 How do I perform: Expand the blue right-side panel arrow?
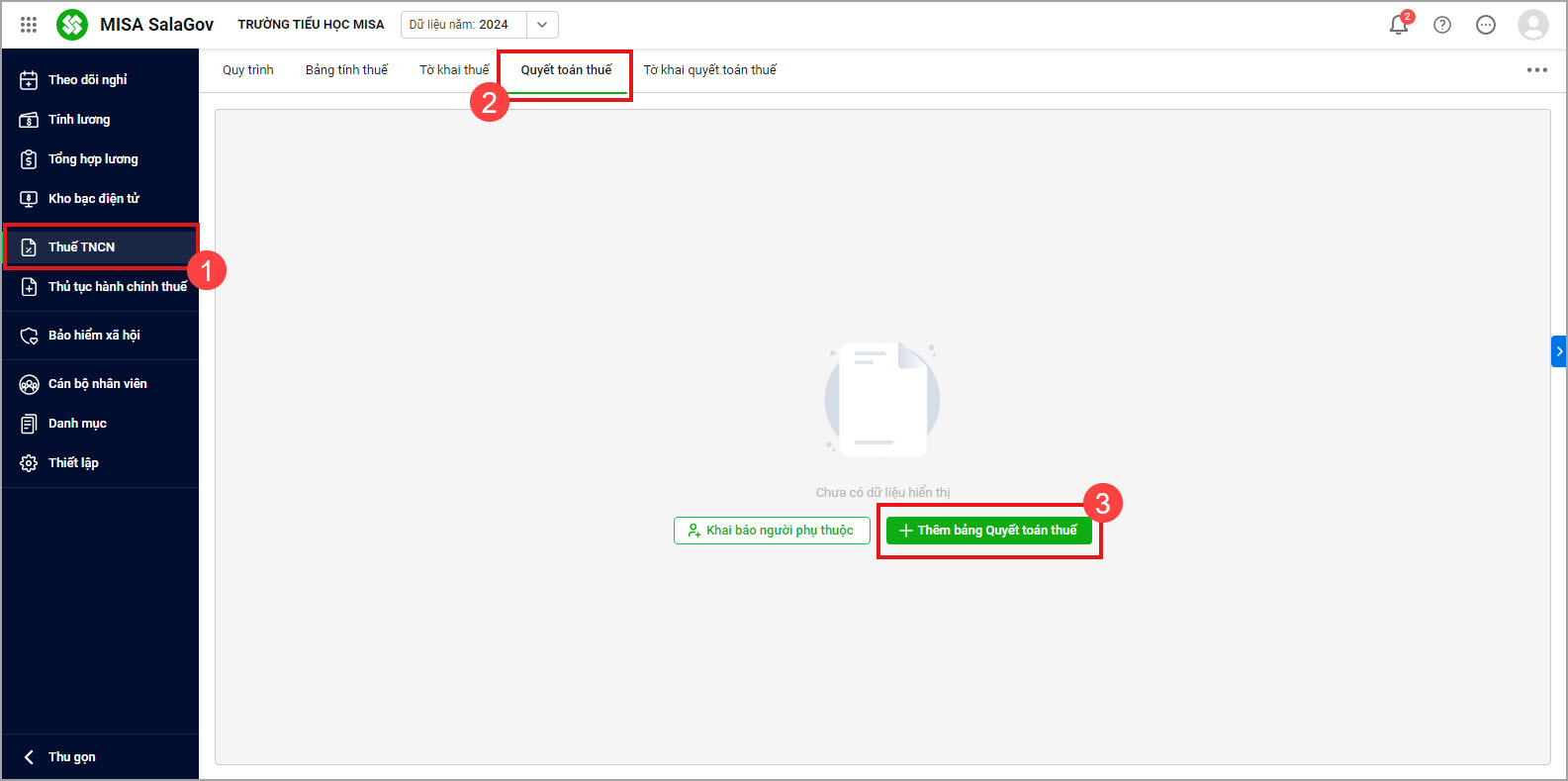[x=1559, y=351]
